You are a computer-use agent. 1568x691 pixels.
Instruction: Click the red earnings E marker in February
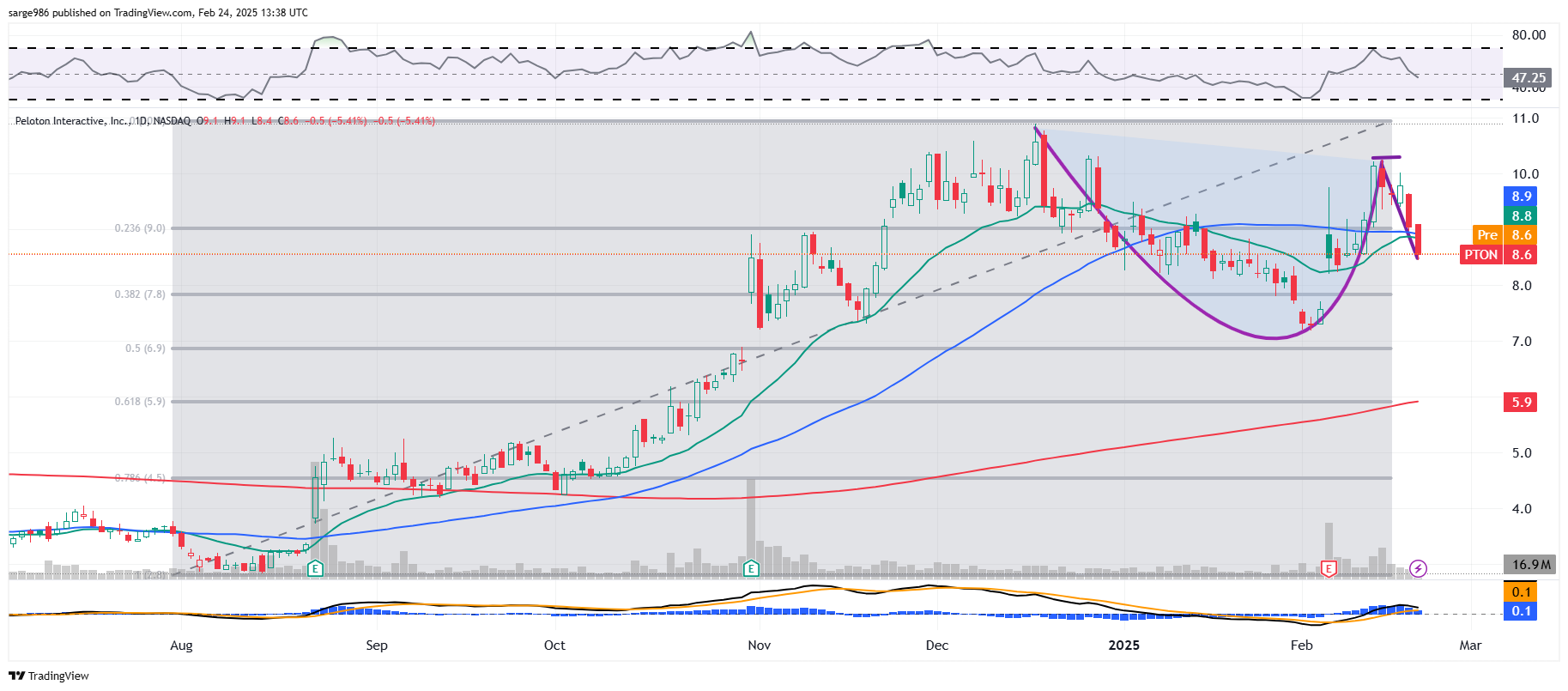(x=1329, y=568)
